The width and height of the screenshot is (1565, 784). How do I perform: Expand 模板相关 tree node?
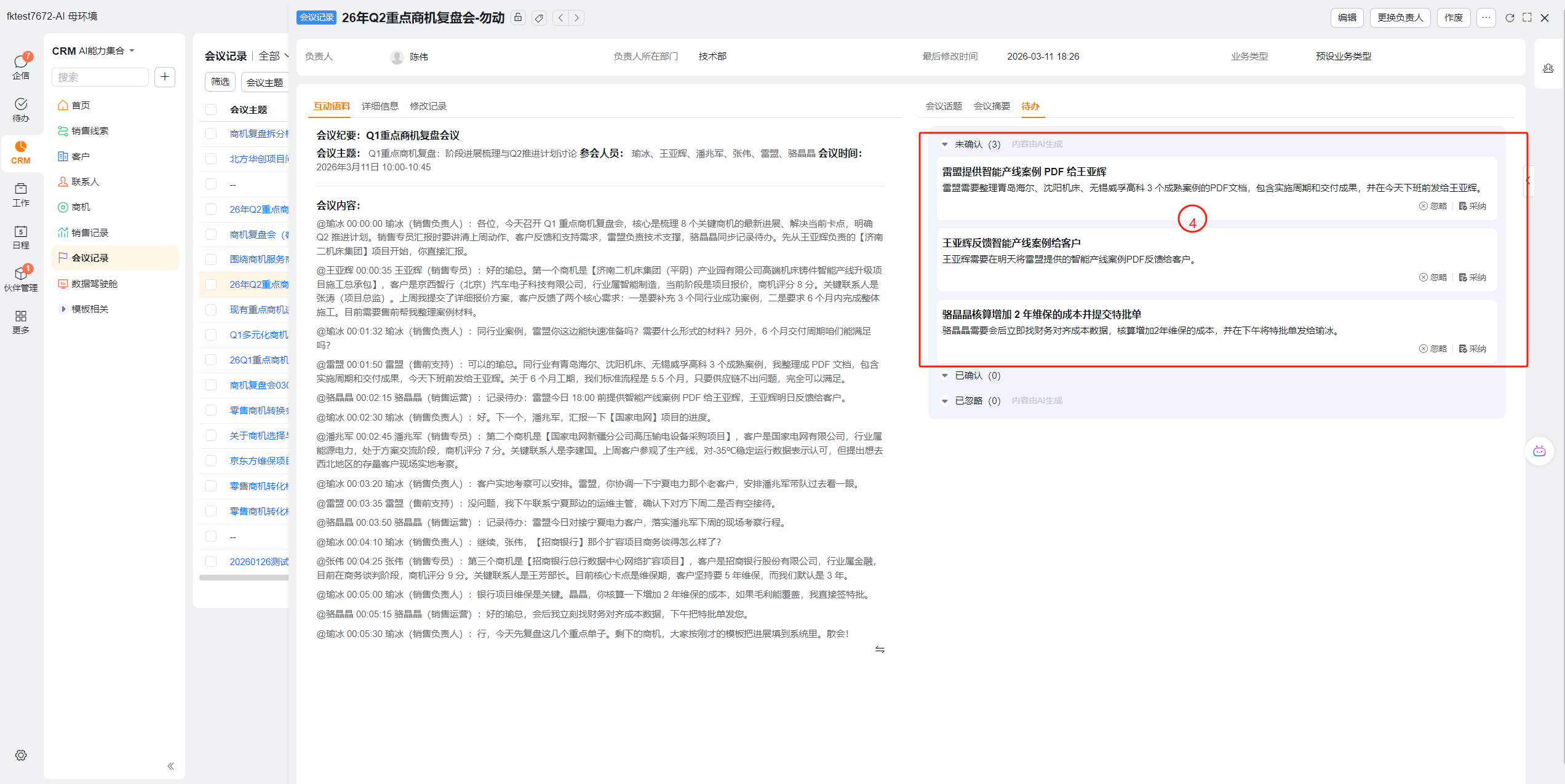click(x=63, y=309)
